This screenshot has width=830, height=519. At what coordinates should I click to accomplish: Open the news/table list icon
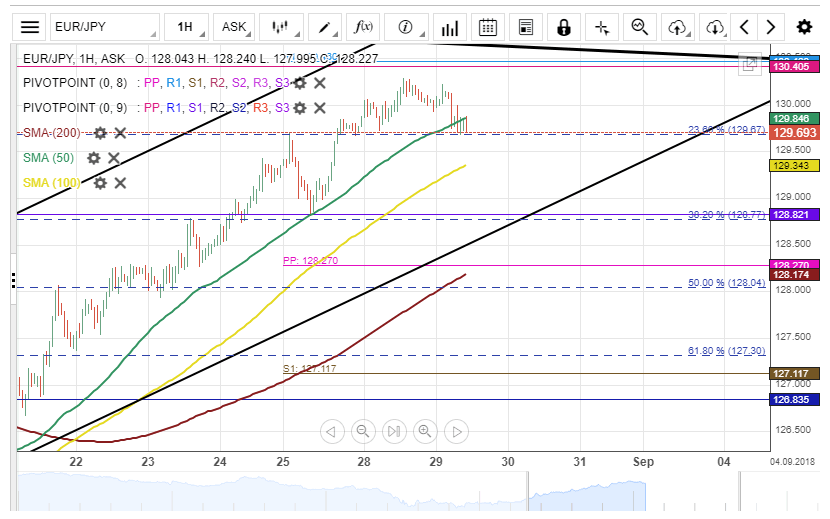[x=526, y=27]
